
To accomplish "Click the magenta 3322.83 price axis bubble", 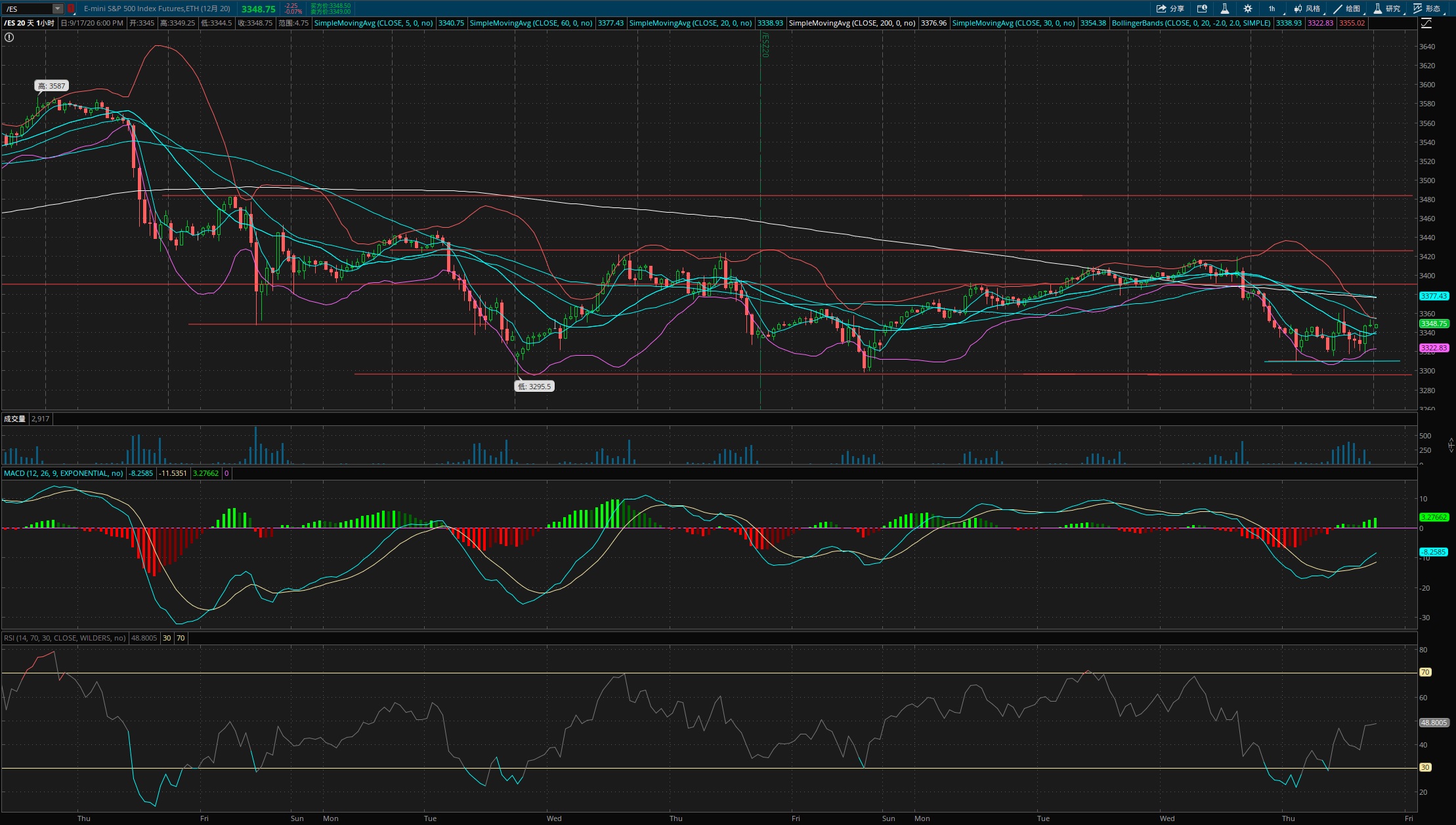I will [x=1433, y=348].
